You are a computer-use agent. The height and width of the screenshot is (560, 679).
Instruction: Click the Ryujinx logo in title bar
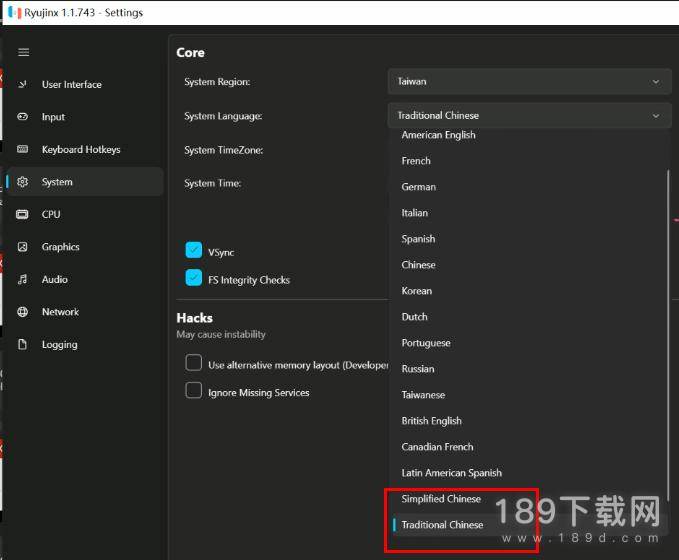click(x=14, y=13)
